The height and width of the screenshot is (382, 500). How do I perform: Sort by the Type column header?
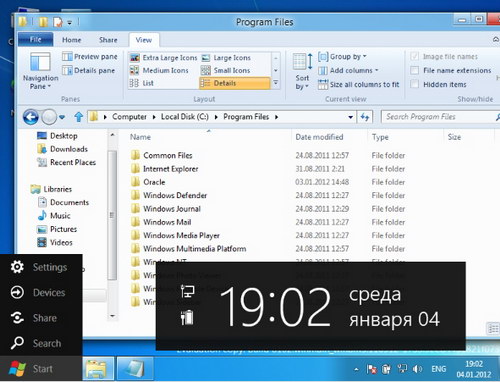tap(380, 137)
